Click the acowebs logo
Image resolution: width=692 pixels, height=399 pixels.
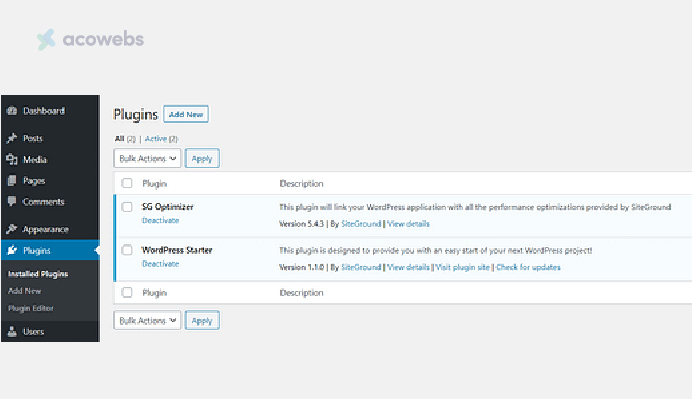90,39
